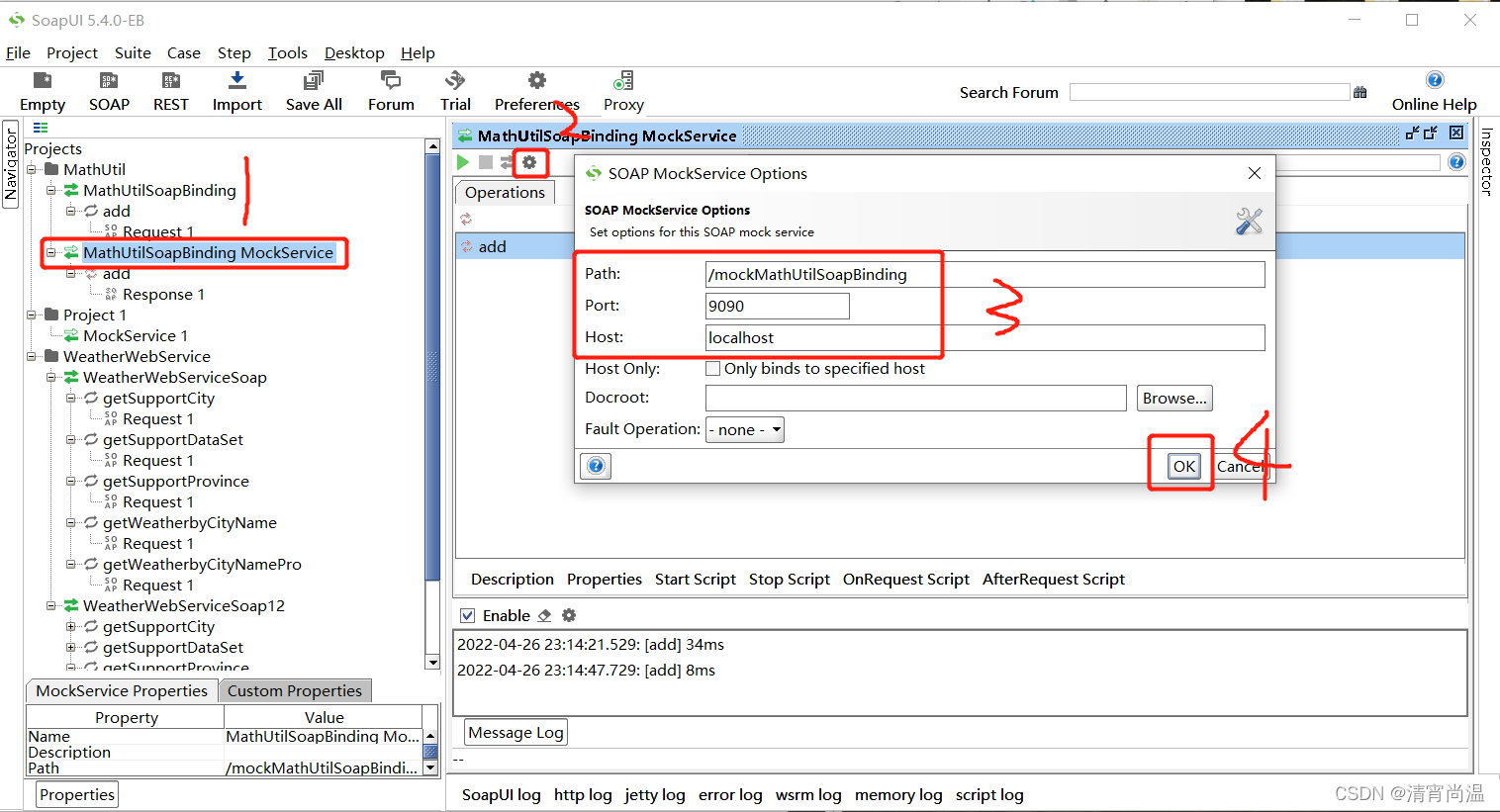Viewport: 1500px width, 812px height.
Task: Open Online Help
Action: 1434,91
